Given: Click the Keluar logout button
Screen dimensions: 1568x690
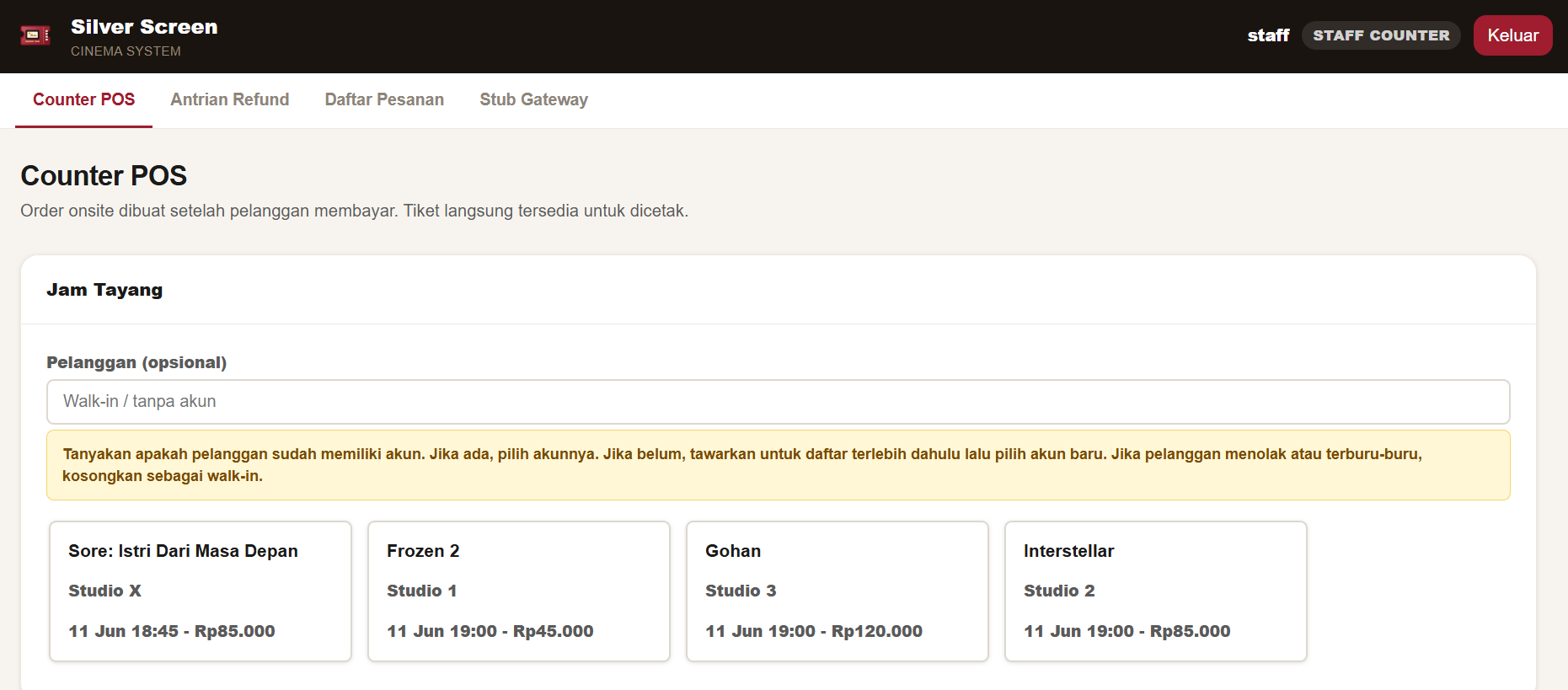Looking at the screenshot, I should 1512,35.
